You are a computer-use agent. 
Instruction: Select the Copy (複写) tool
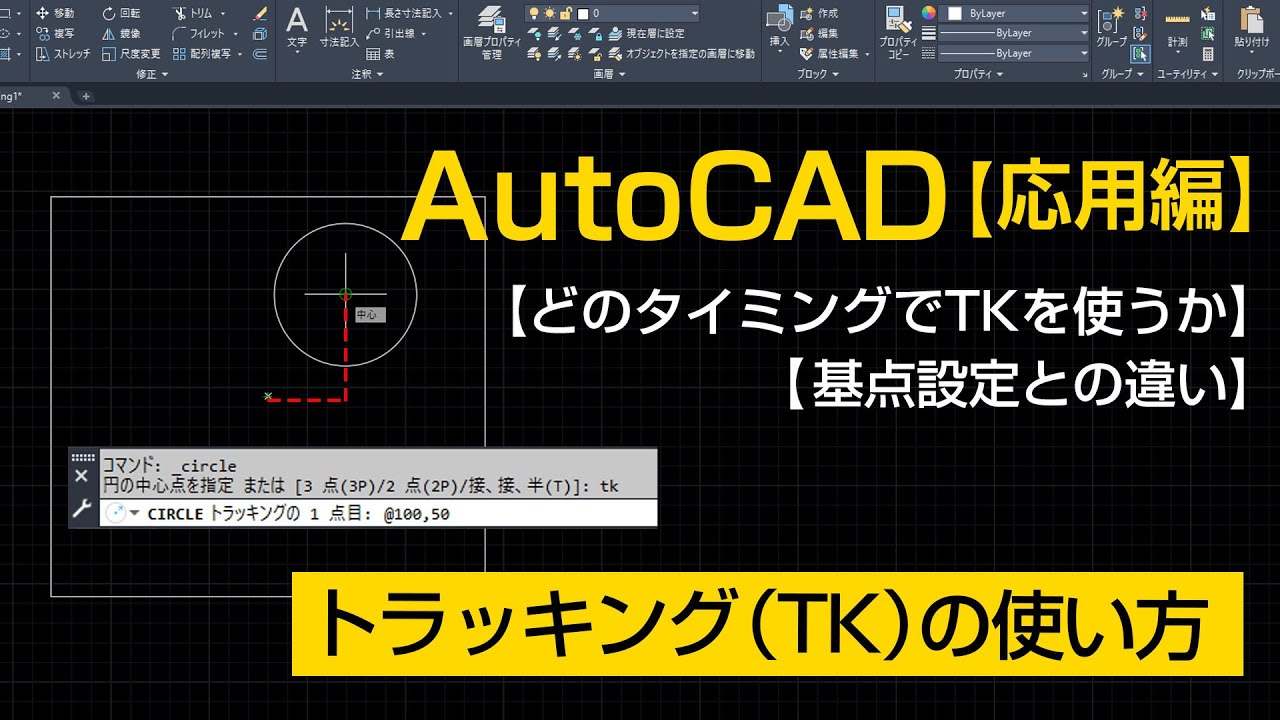click(55, 33)
